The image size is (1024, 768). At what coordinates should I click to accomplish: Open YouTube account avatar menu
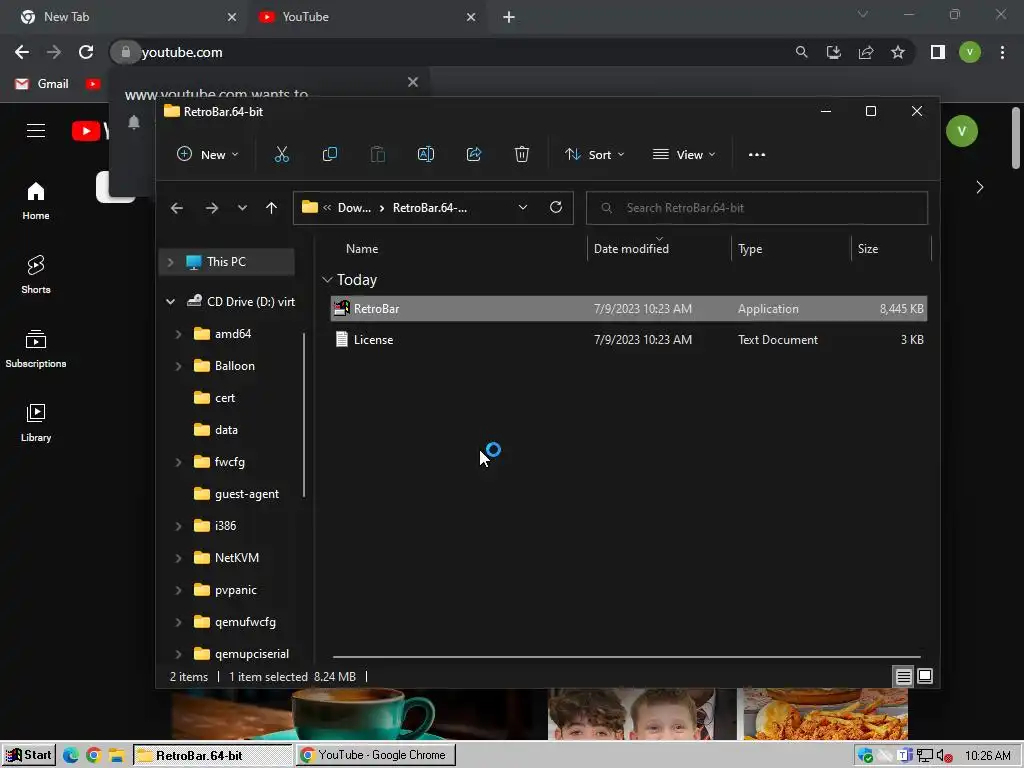961,131
